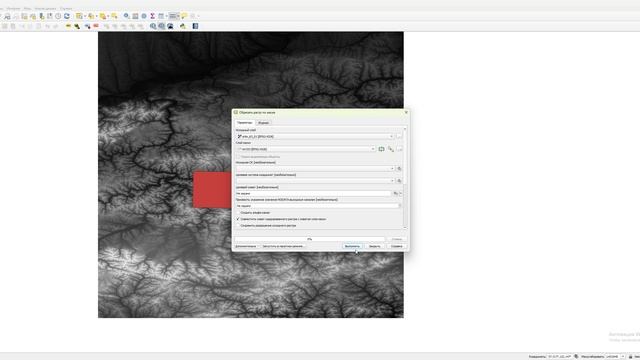The image size is (640, 360).
Task: Open the attribute table icon
Action: click(x=161, y=16)
